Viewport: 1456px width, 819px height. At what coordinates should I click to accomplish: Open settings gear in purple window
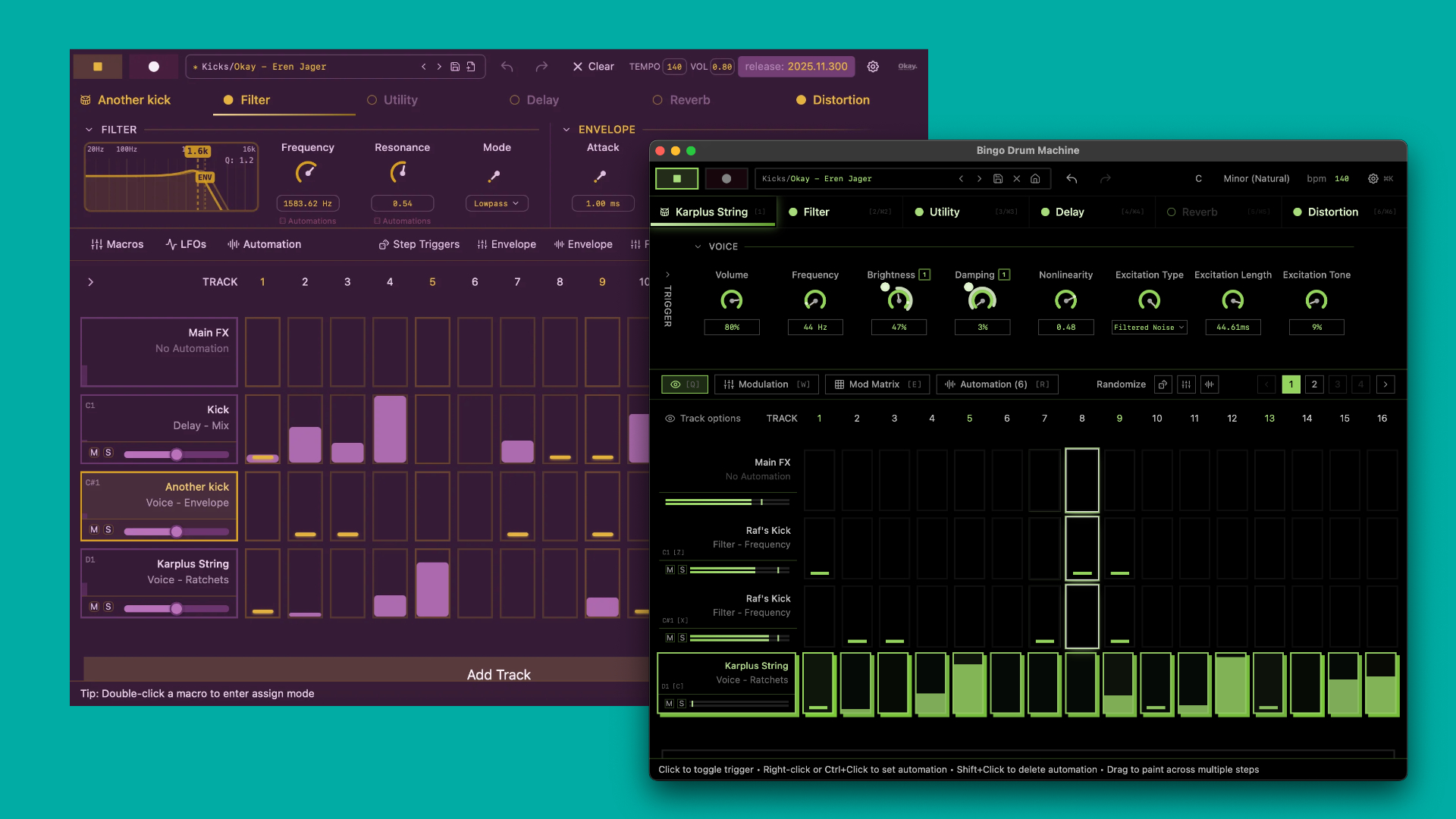point(873,67)
